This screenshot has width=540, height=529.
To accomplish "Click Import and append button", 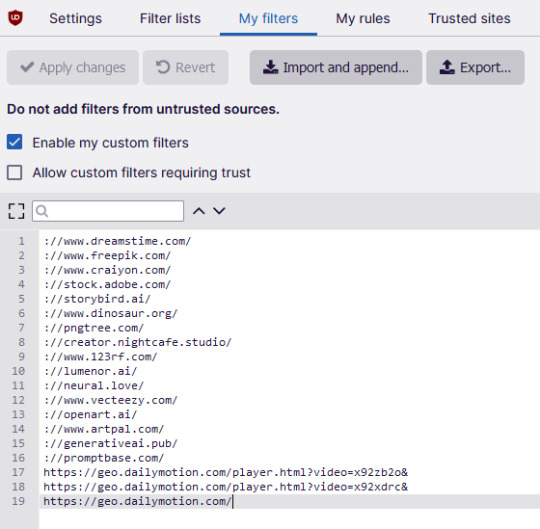I will (336, 68).
